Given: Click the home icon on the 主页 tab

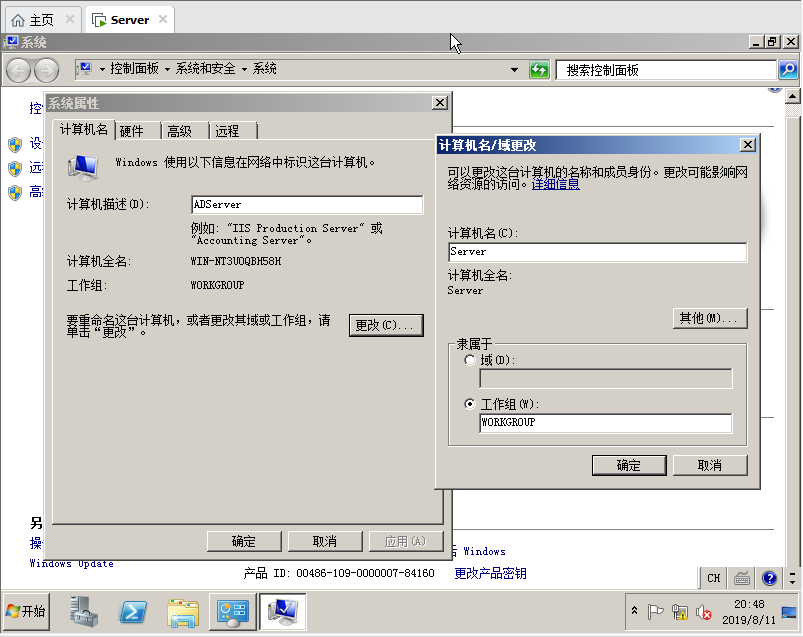Looking at the screenshot, I should pyautogui.click(x=18, y=20).
